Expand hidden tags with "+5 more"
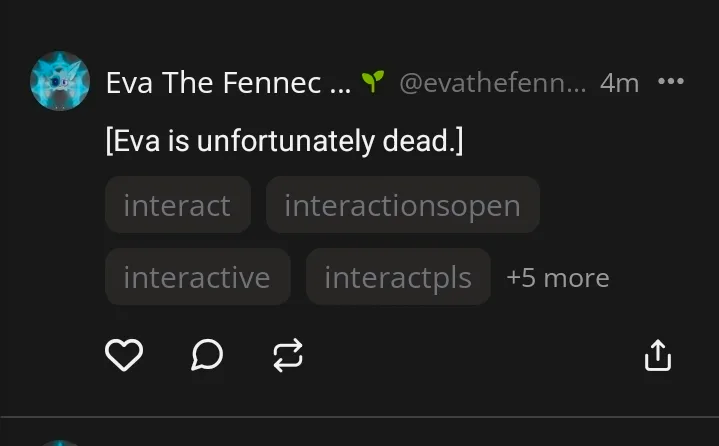Screen dimensions: 719x446 pyautogui.click(x=557, y=278)
